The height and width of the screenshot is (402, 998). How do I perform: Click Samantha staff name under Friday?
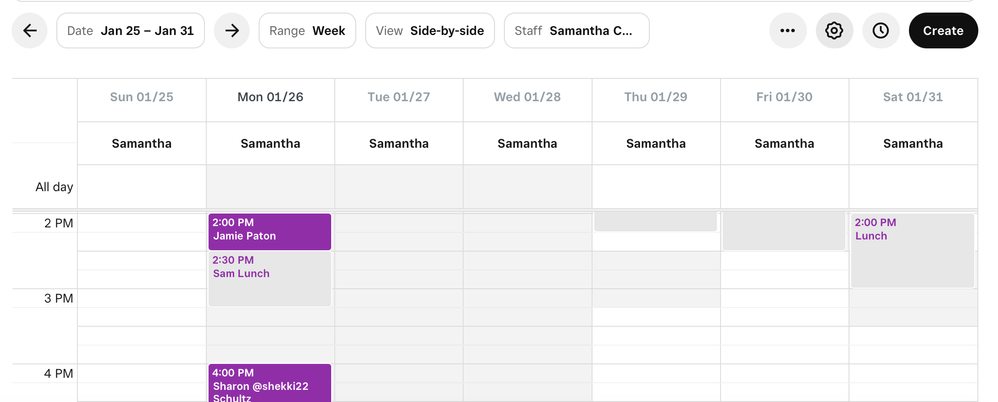click(784, 143)
